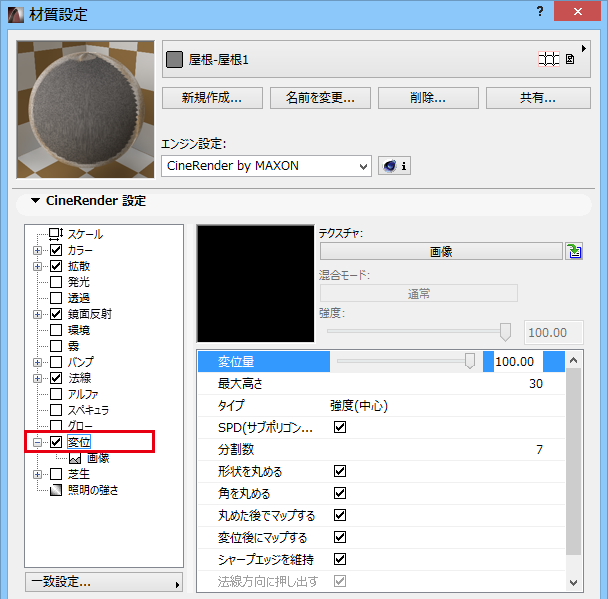The height and width of the screenshot is (599, 608).
Task: Collapse the CineRender 設定 section
Action: 35,200
